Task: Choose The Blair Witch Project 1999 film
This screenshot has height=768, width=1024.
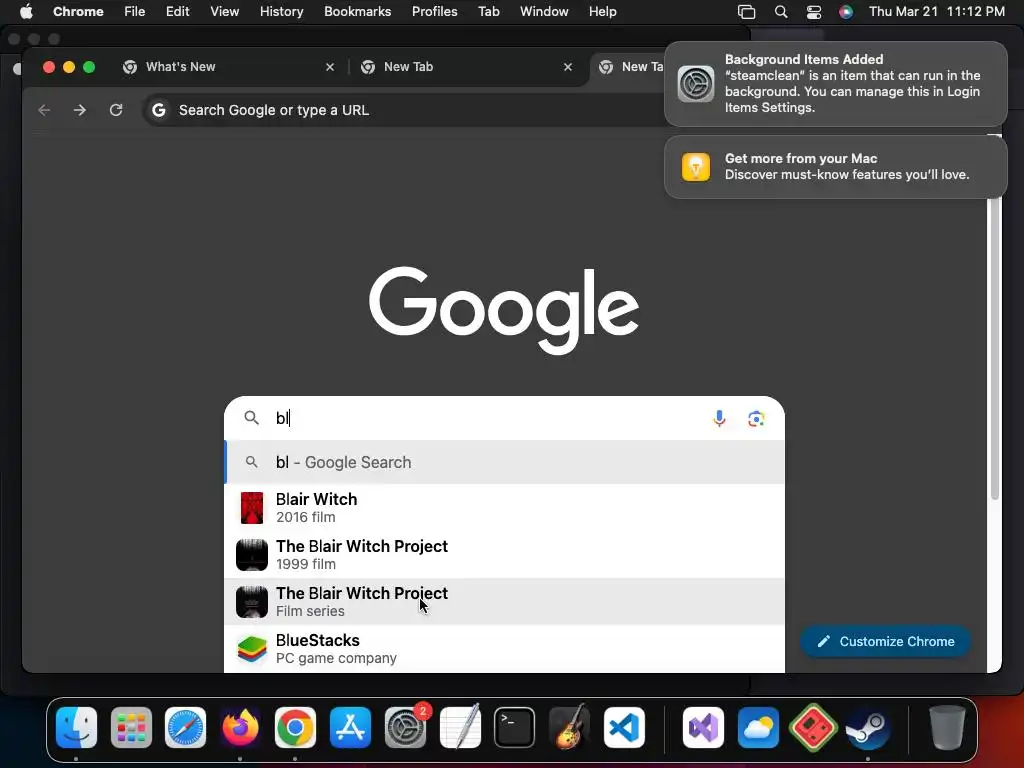Action: 504,554
